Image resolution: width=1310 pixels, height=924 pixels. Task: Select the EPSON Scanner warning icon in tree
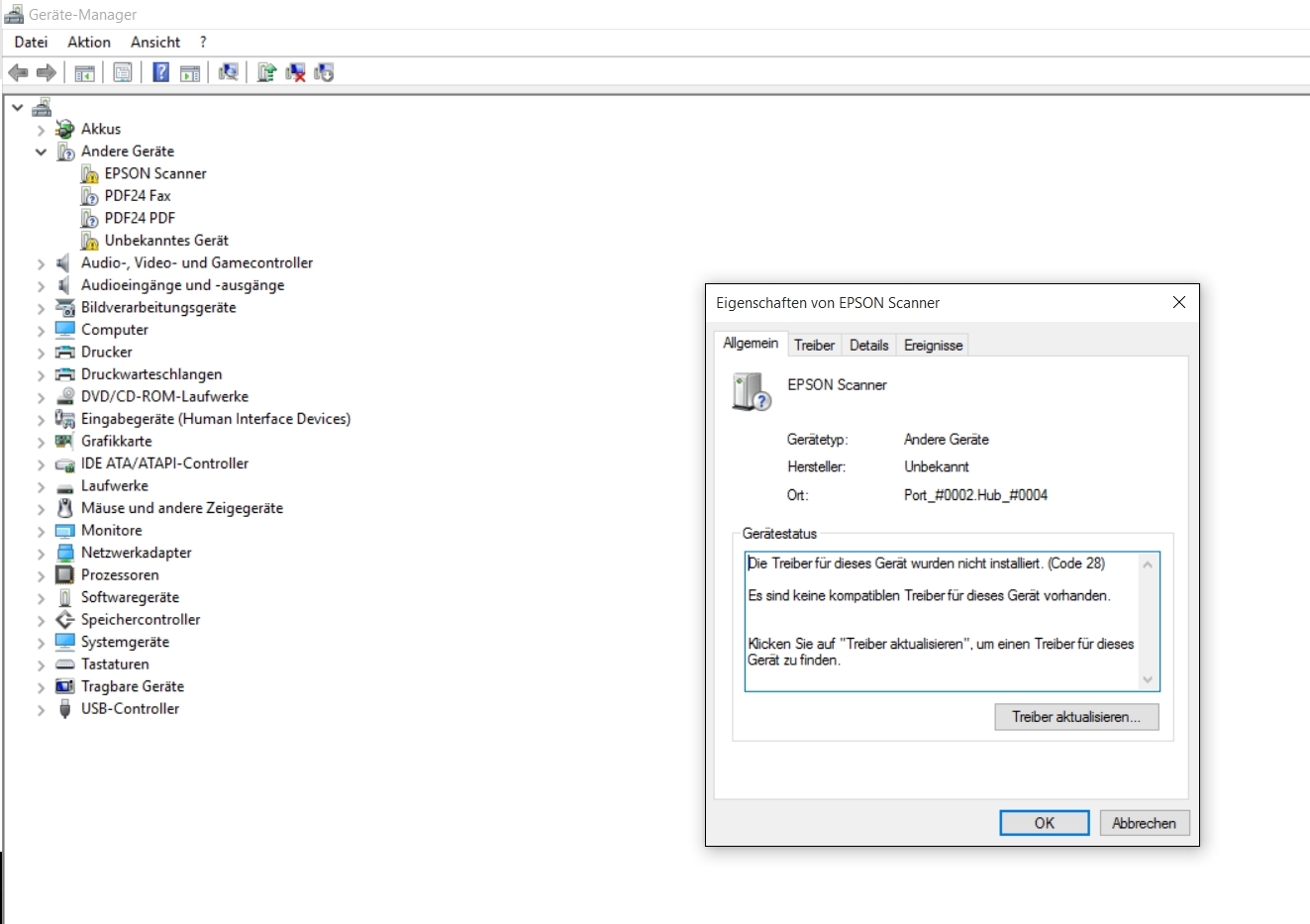(90, 174)
